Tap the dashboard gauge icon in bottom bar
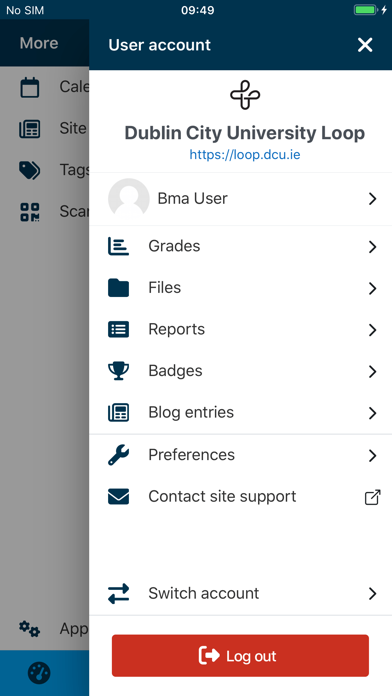 click(39, 673)
